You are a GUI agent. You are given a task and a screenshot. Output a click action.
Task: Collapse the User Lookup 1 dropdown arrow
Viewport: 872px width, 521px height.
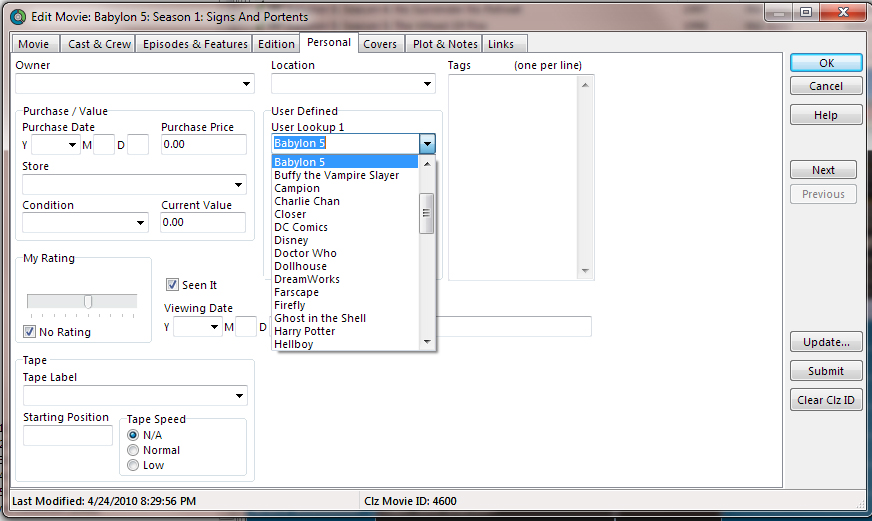point(427,143)
